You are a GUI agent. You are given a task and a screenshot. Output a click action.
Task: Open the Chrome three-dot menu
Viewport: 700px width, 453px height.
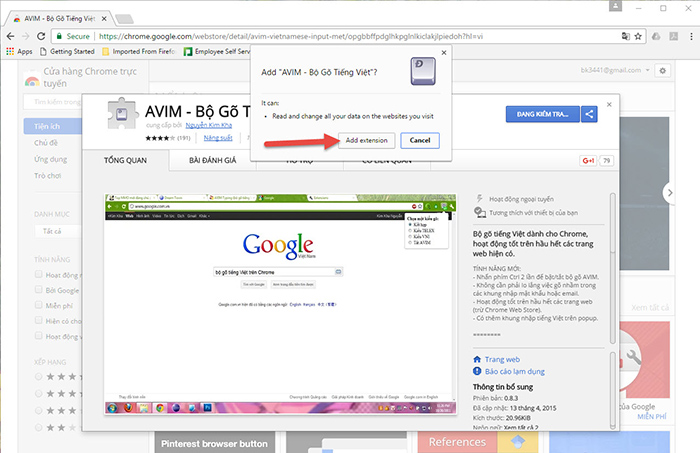click(691, 36)
